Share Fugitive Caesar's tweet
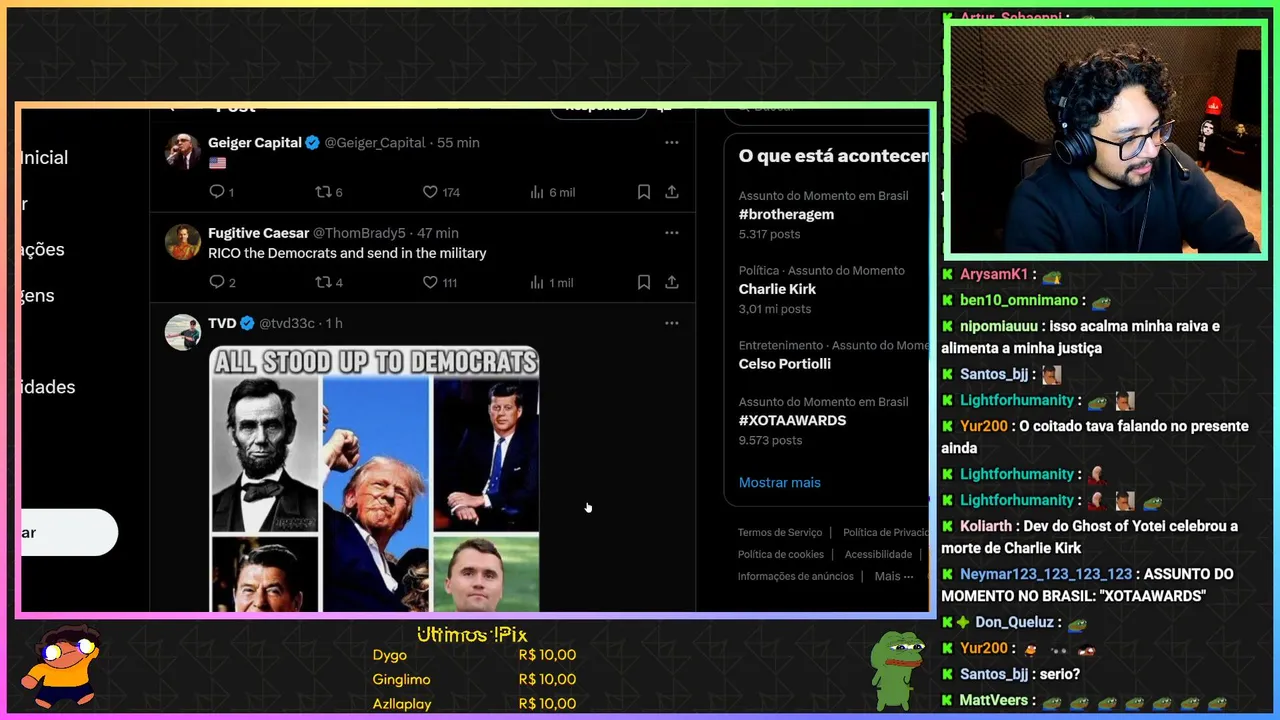This screenshot has height=720, width=1280. 672,282
